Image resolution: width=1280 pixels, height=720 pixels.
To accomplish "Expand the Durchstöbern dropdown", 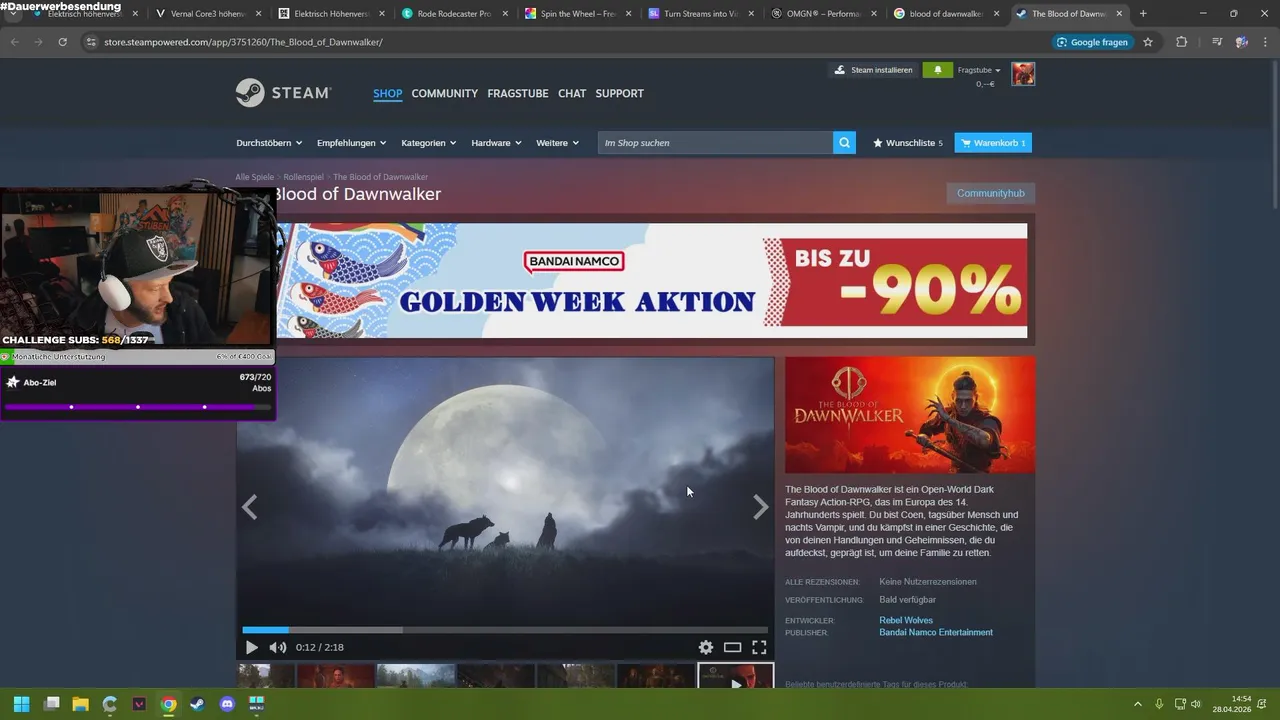I will [270, 143].
